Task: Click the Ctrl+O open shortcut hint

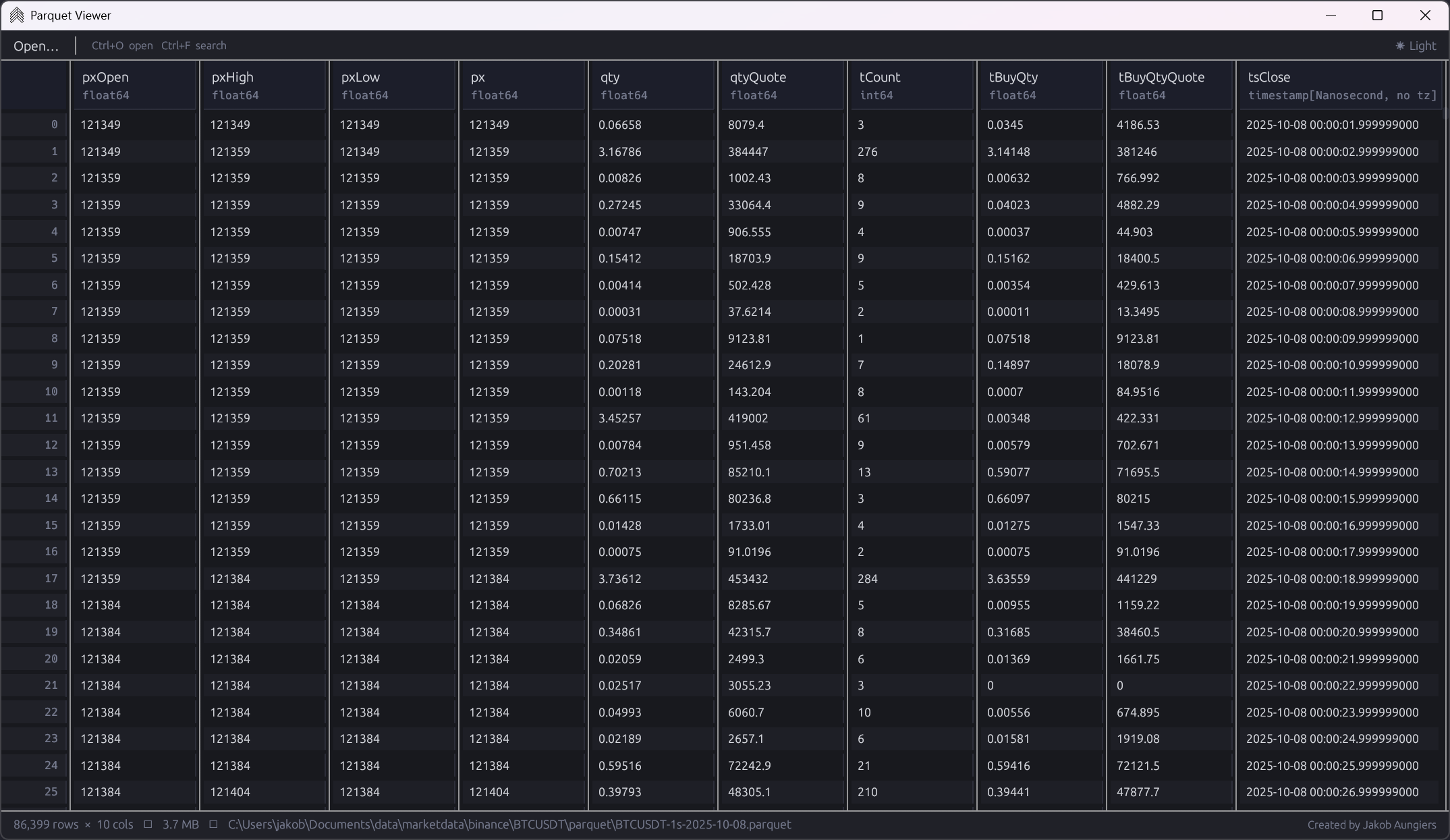Action: (x=121, y=45)
